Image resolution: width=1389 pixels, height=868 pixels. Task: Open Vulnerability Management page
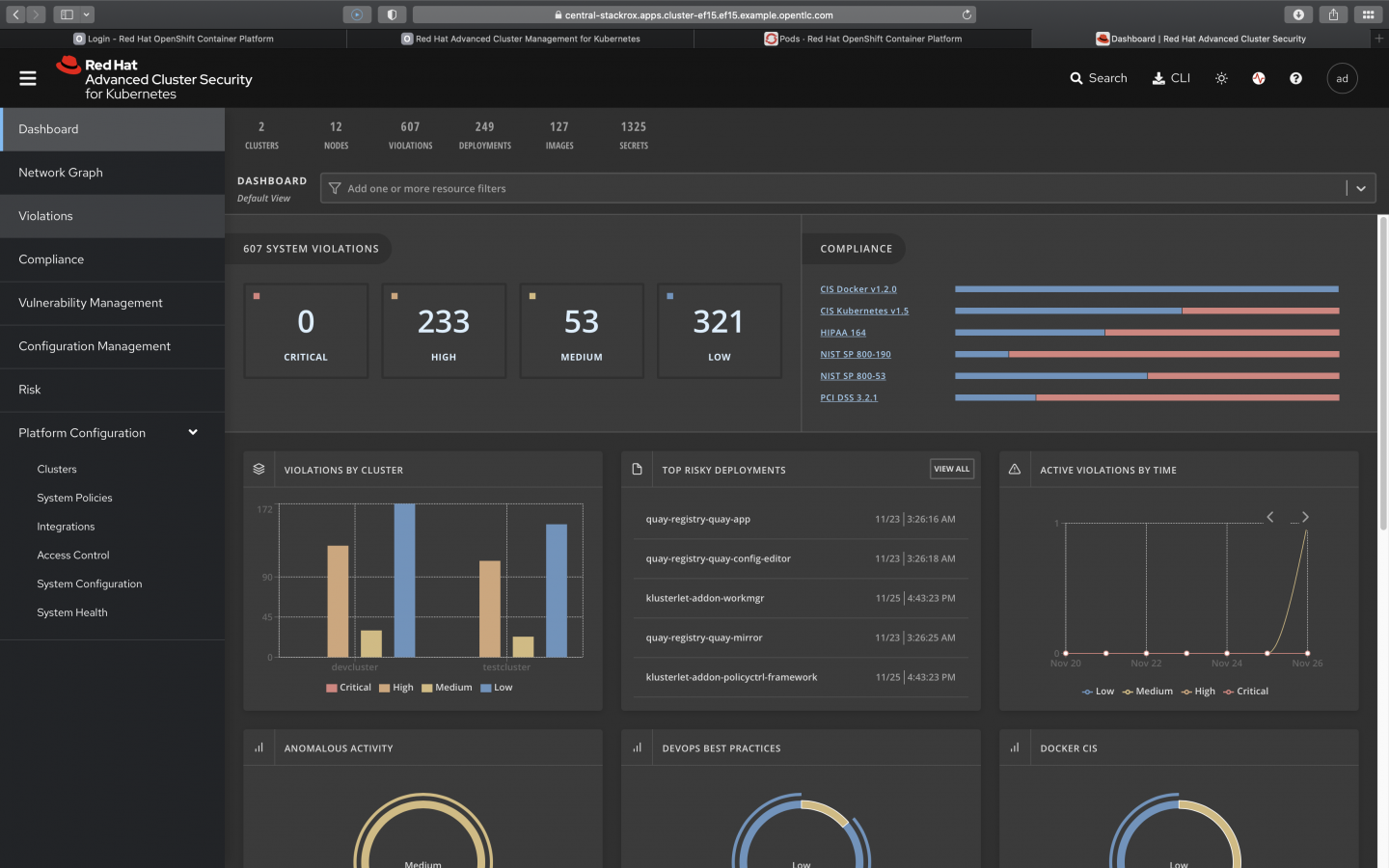point(112,303)
